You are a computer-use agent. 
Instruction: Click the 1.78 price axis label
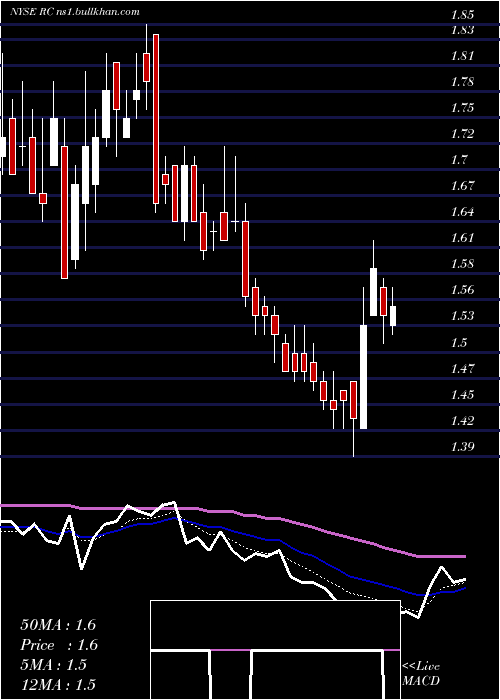[462, 82]
